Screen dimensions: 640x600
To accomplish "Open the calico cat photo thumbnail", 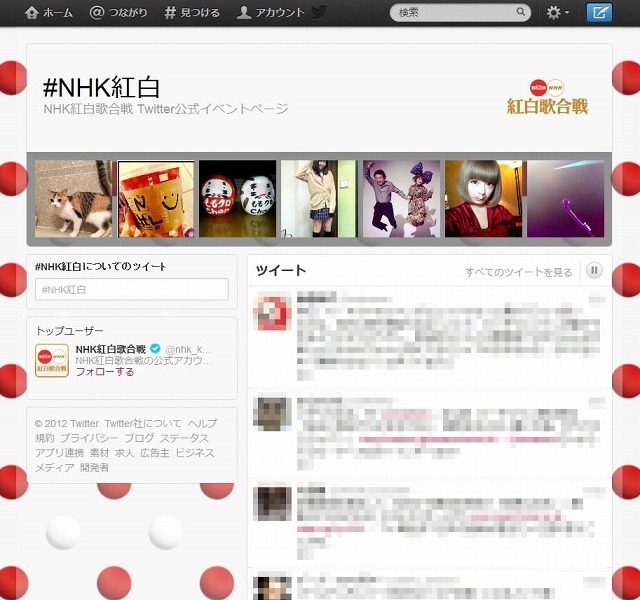I will click(73, 199).
